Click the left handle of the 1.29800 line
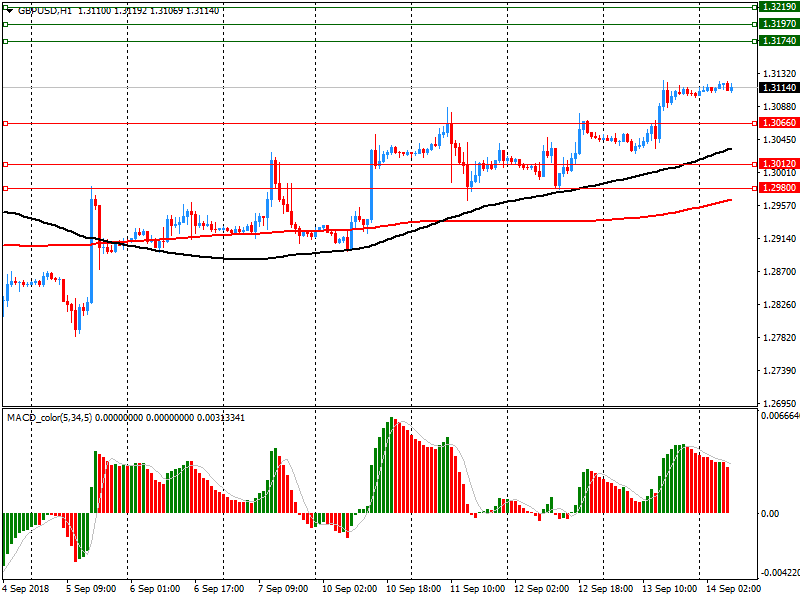 6,188
